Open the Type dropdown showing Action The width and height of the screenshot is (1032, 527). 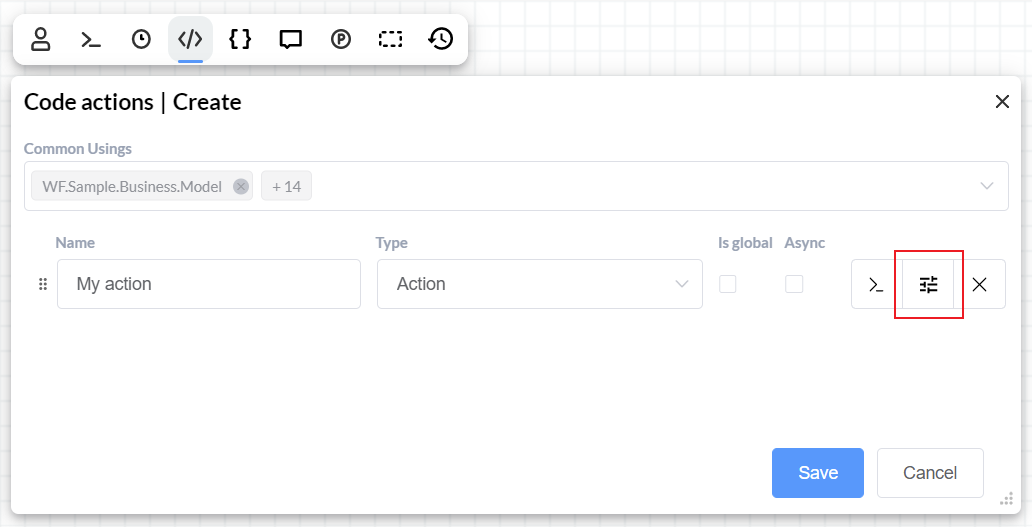(540, 284)
